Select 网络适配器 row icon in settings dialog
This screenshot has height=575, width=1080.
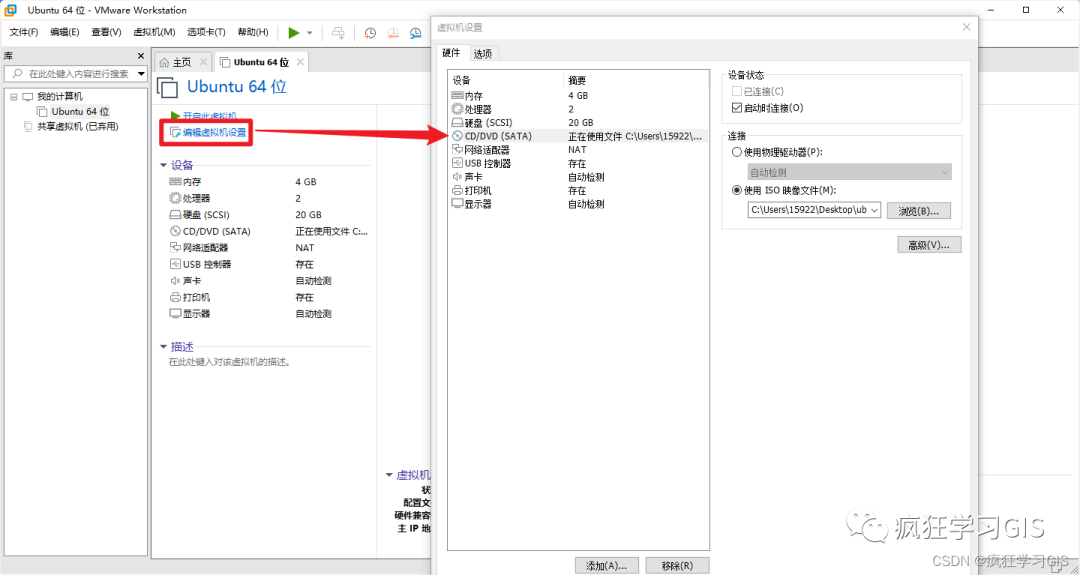point(457,149)
